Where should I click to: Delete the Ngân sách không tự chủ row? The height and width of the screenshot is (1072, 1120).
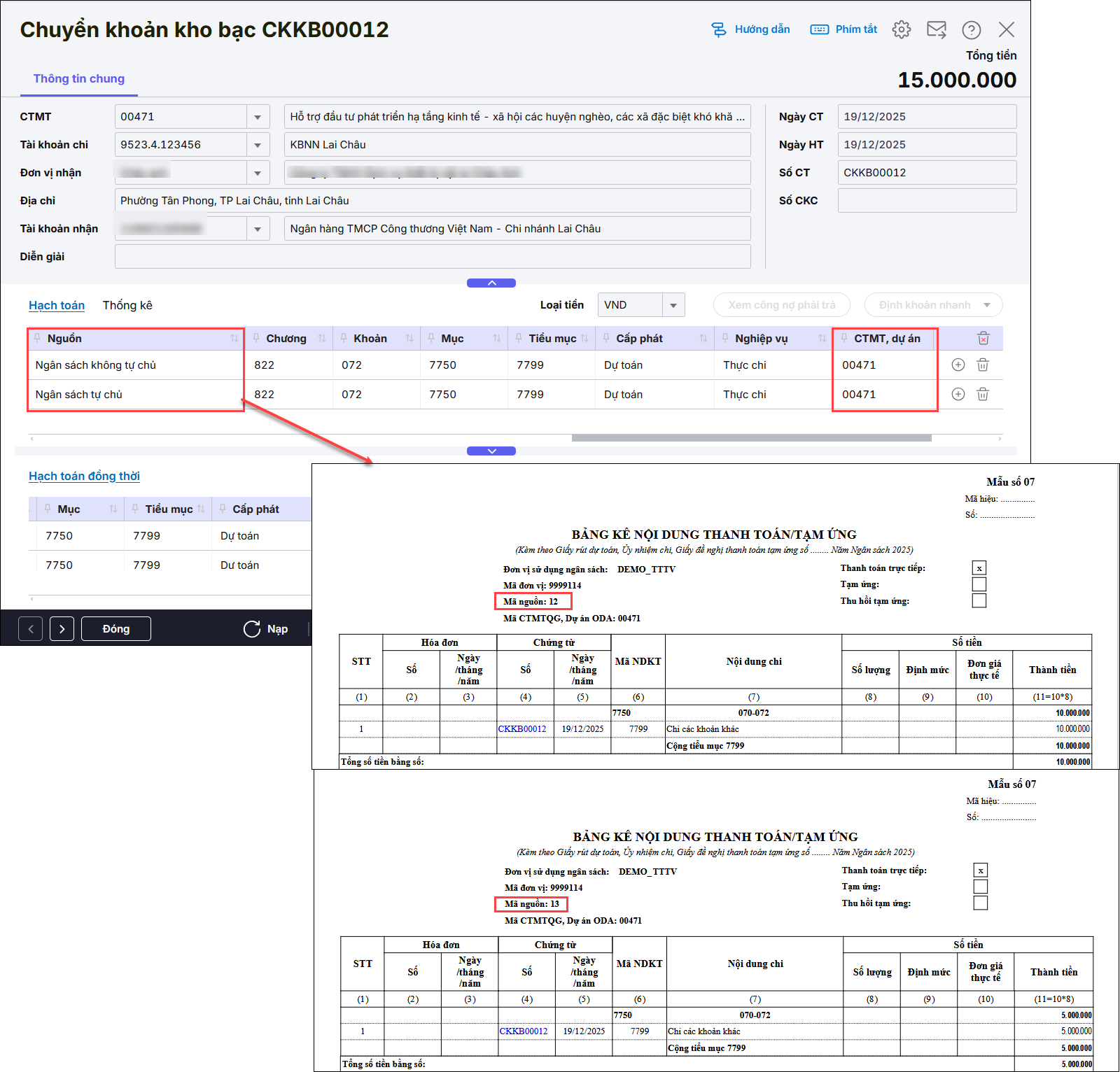pos(983,365)
